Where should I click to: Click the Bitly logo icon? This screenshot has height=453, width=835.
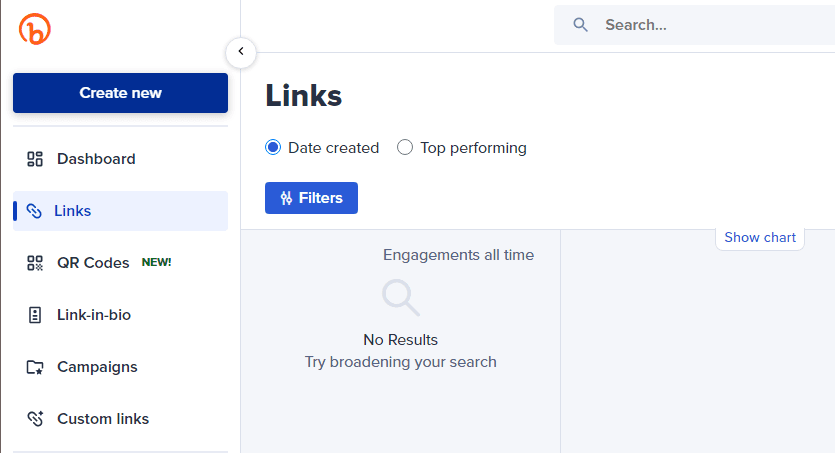[x=34, y=29]
